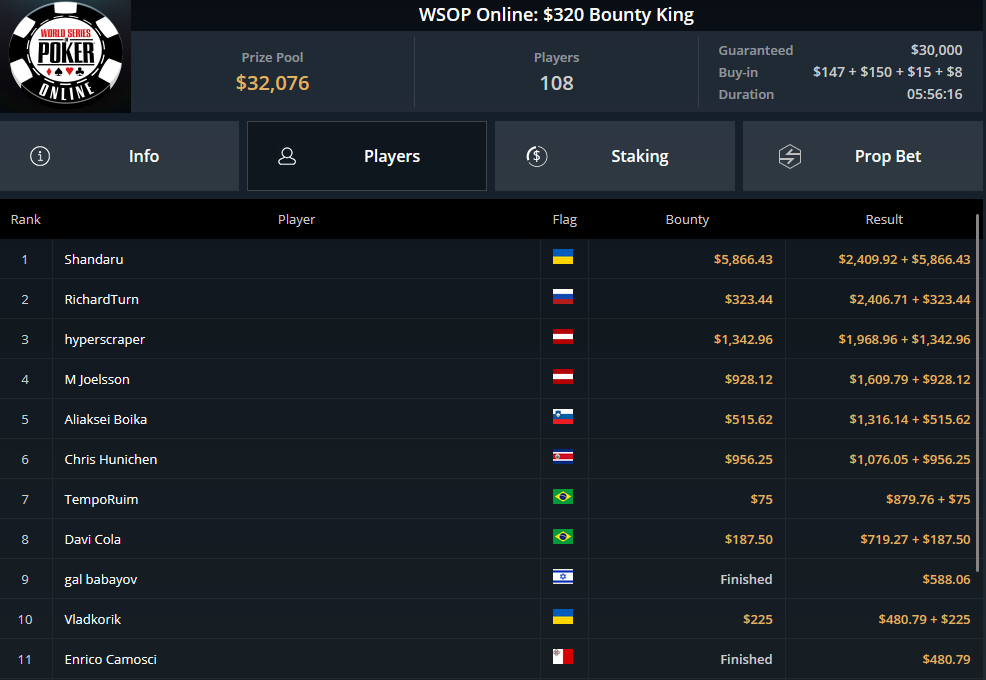The image size is (986, 680).
Task: Click Enrico Camosci's Malta flag icon
Action: pyautogui.click(x=563, y=657)
